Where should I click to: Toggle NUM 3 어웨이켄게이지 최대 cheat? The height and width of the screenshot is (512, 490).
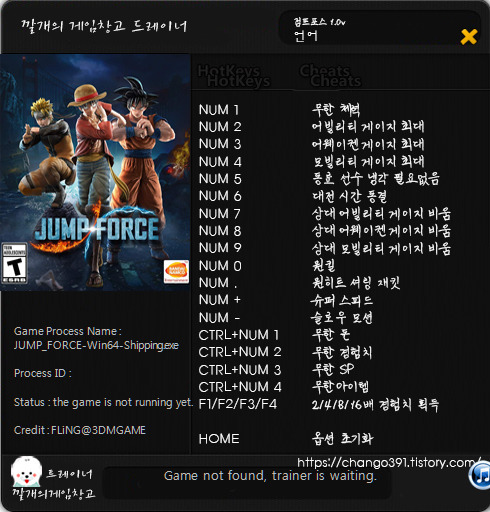(x=368, y=144)
